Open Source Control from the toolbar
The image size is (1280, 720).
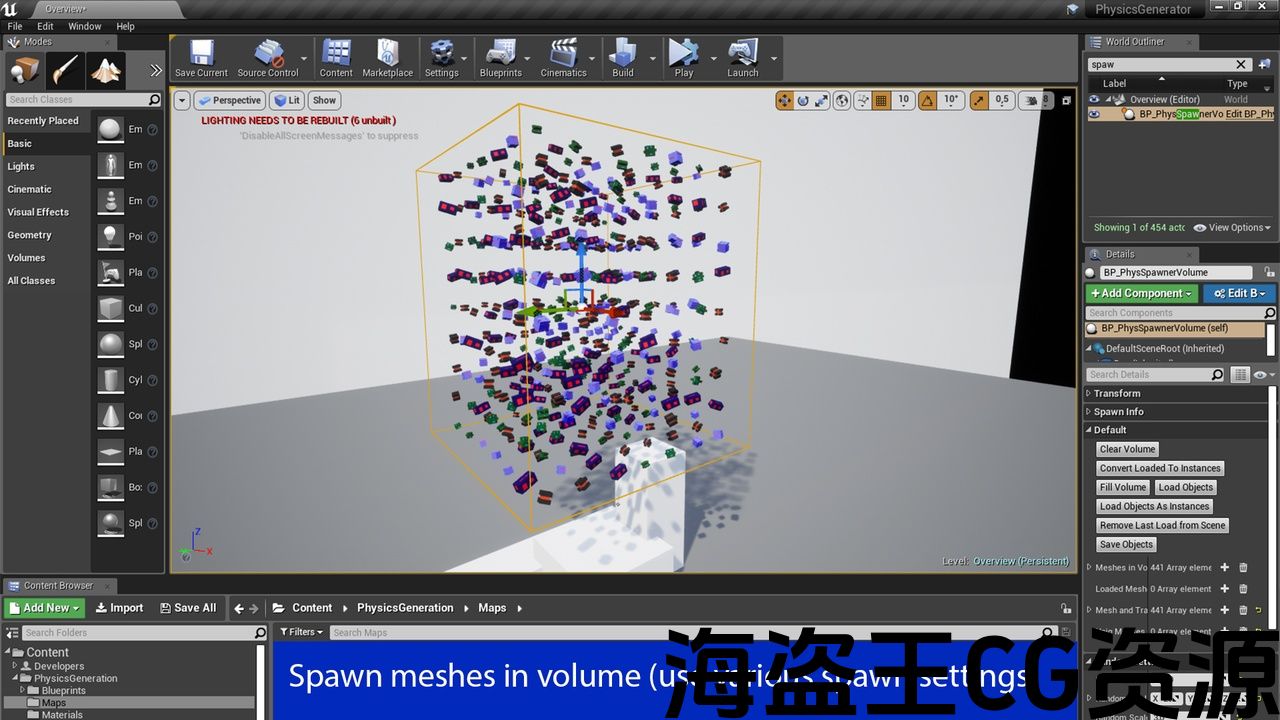(x=267, y=58)
